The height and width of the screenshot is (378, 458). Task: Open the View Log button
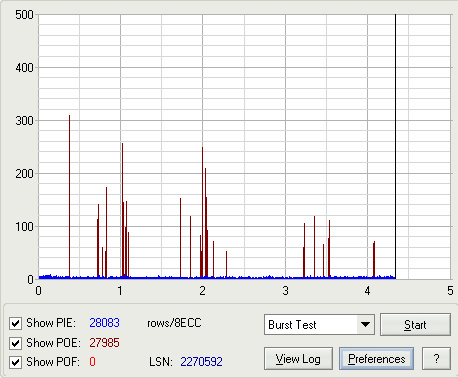[298, 359]
